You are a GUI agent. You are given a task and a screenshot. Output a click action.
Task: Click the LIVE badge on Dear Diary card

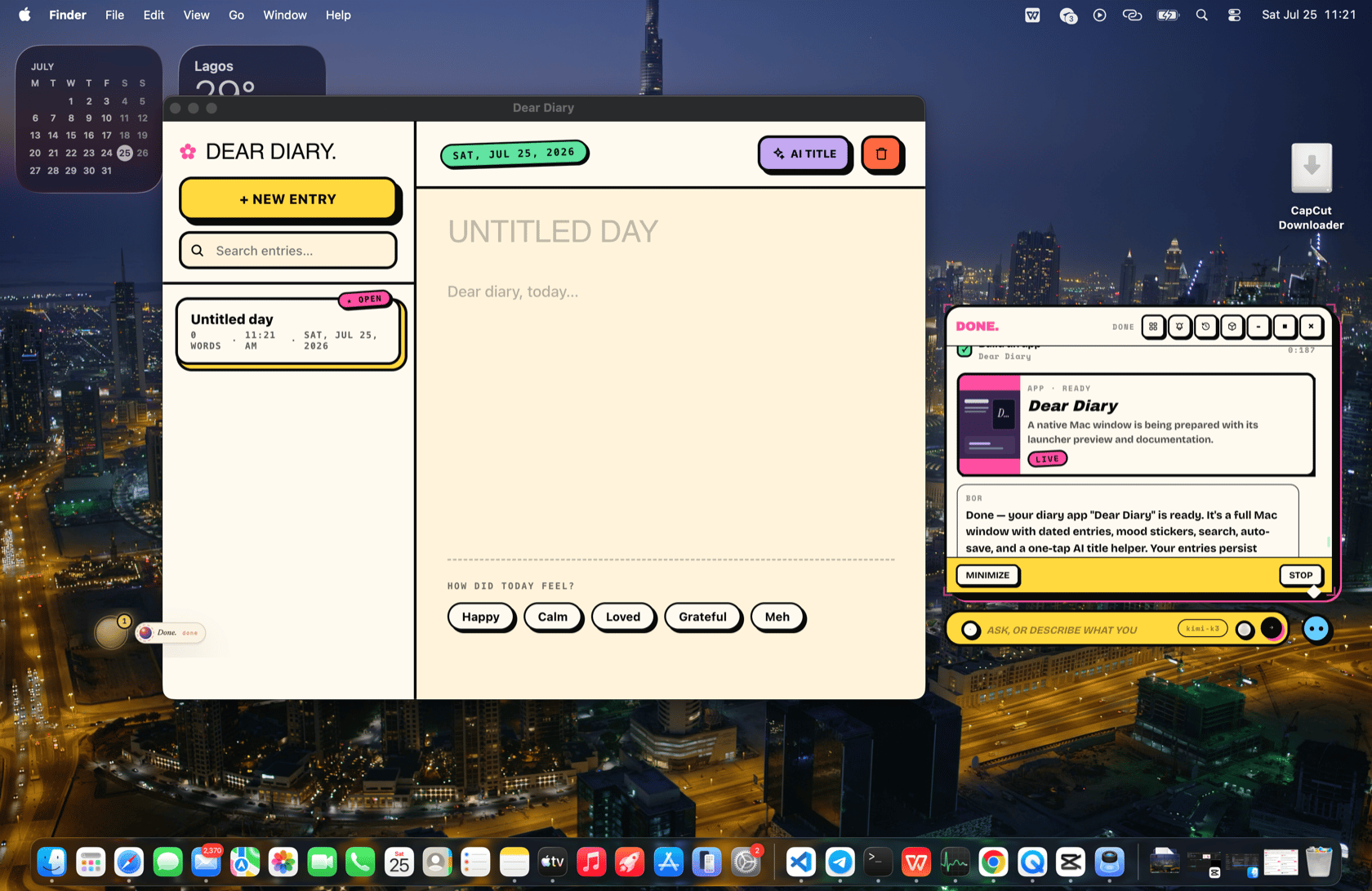tap(1047, 459)
